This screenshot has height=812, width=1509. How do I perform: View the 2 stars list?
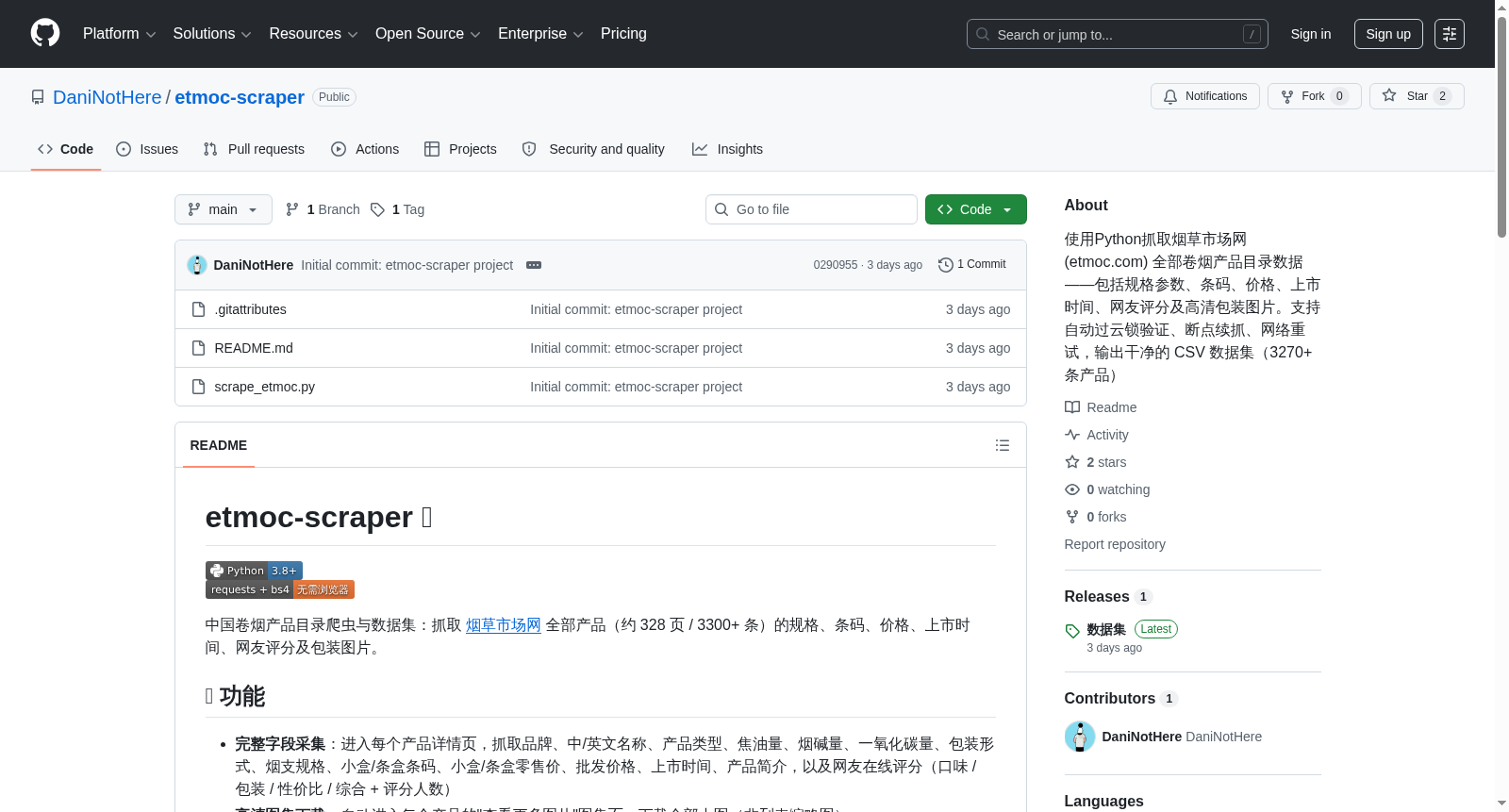[1096, 462]
